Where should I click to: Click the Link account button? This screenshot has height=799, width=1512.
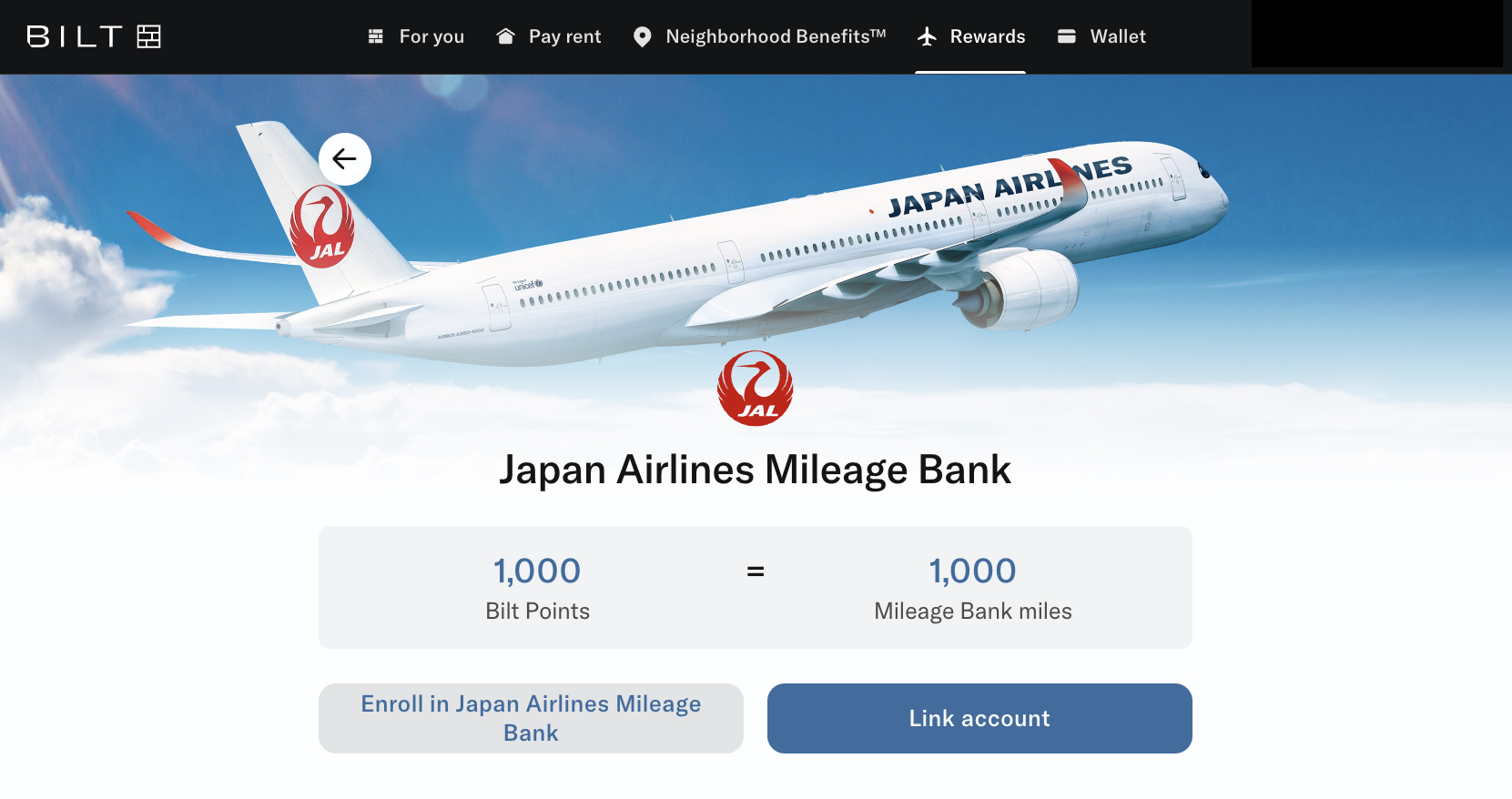(979, 718)
